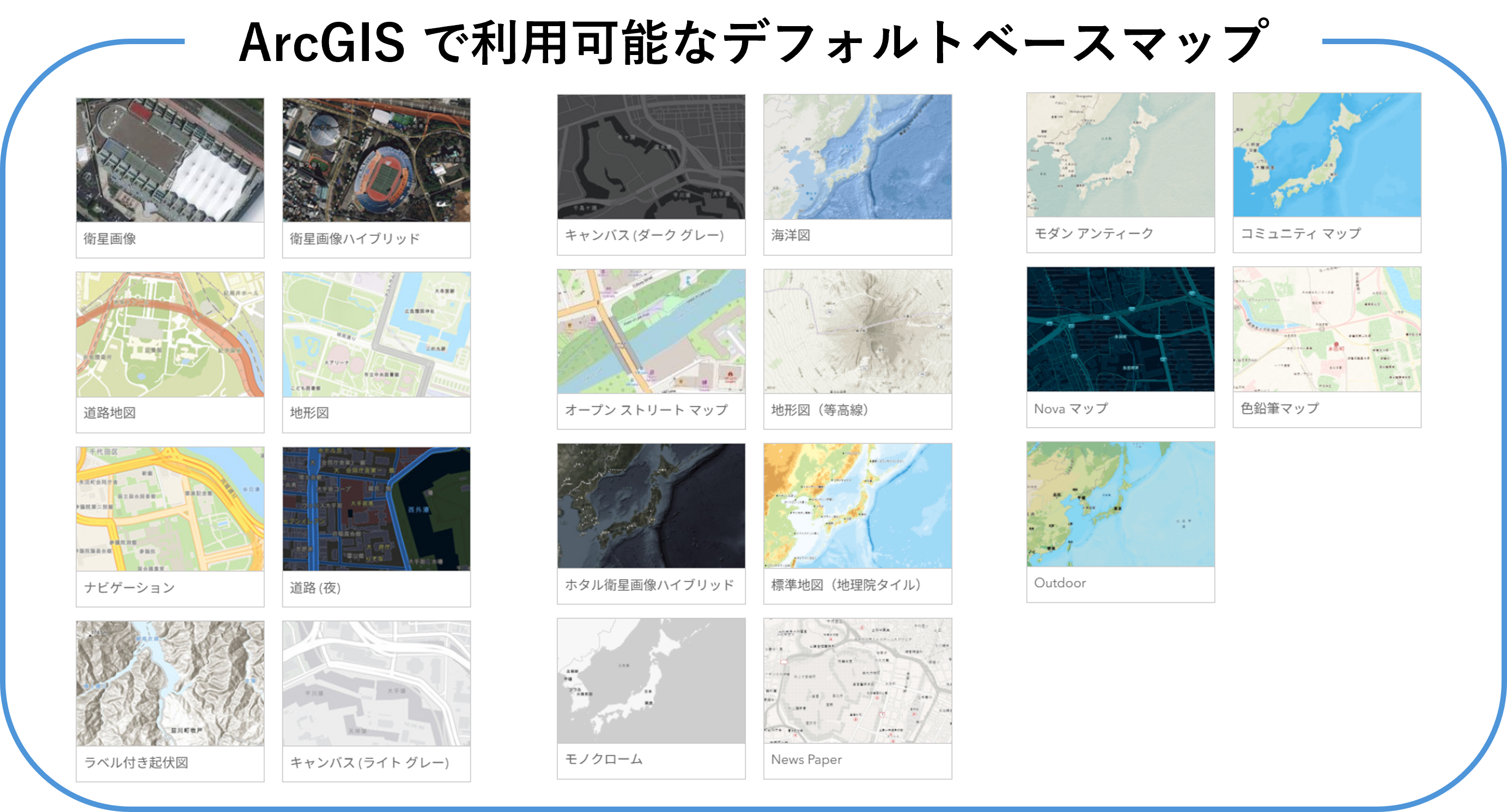The height and width of the screenshot is (812, 1507).
Task: Click the 海洋図 basemap thumbnail
Action: [x=858, y=157]
